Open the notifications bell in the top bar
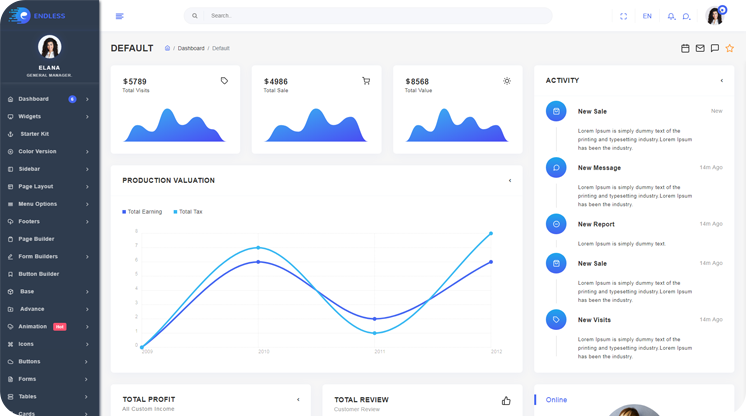The height and width of the screenshot is (416, 746). pyautogui.click(x=671, y=16)
